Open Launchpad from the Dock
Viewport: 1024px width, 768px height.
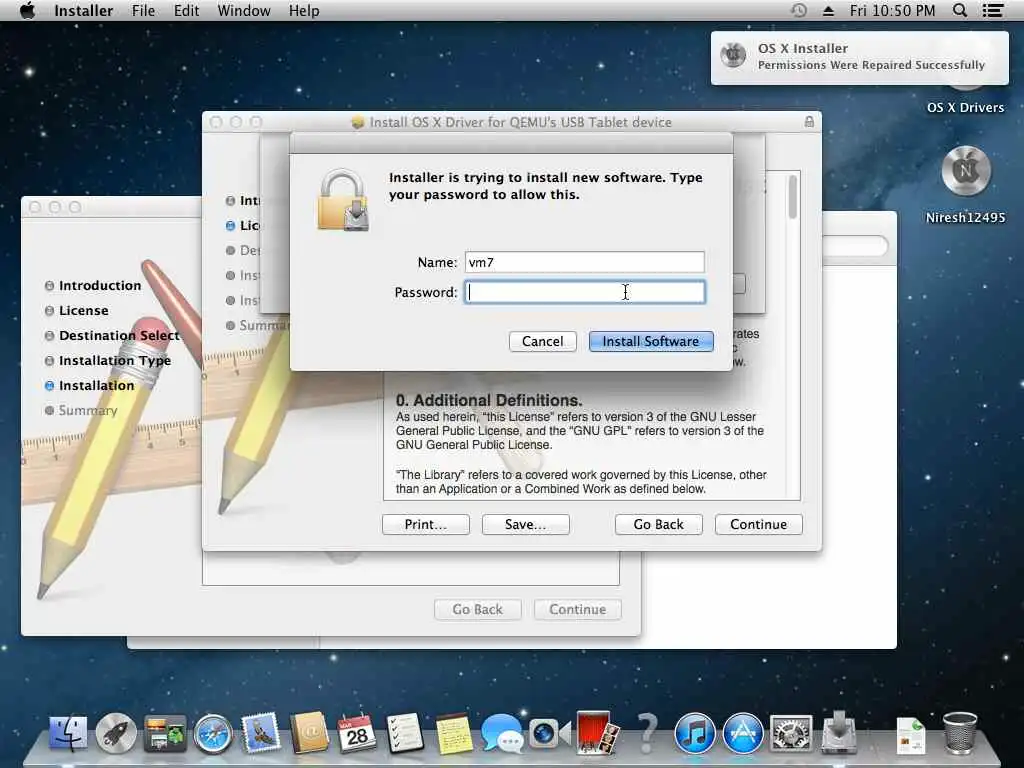click(116, 733)
